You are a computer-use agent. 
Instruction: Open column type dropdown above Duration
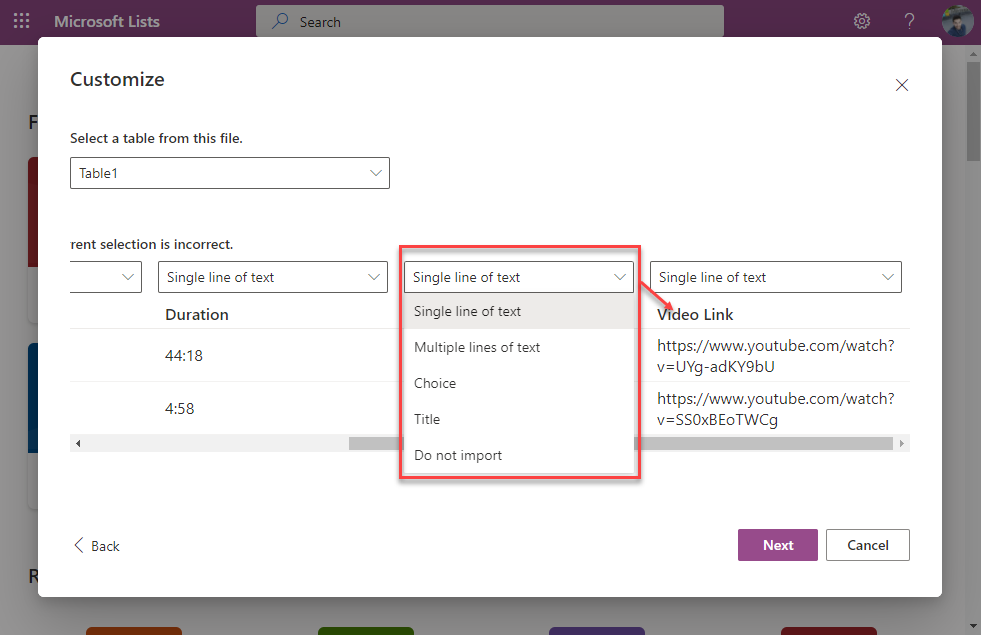(272, 277)
